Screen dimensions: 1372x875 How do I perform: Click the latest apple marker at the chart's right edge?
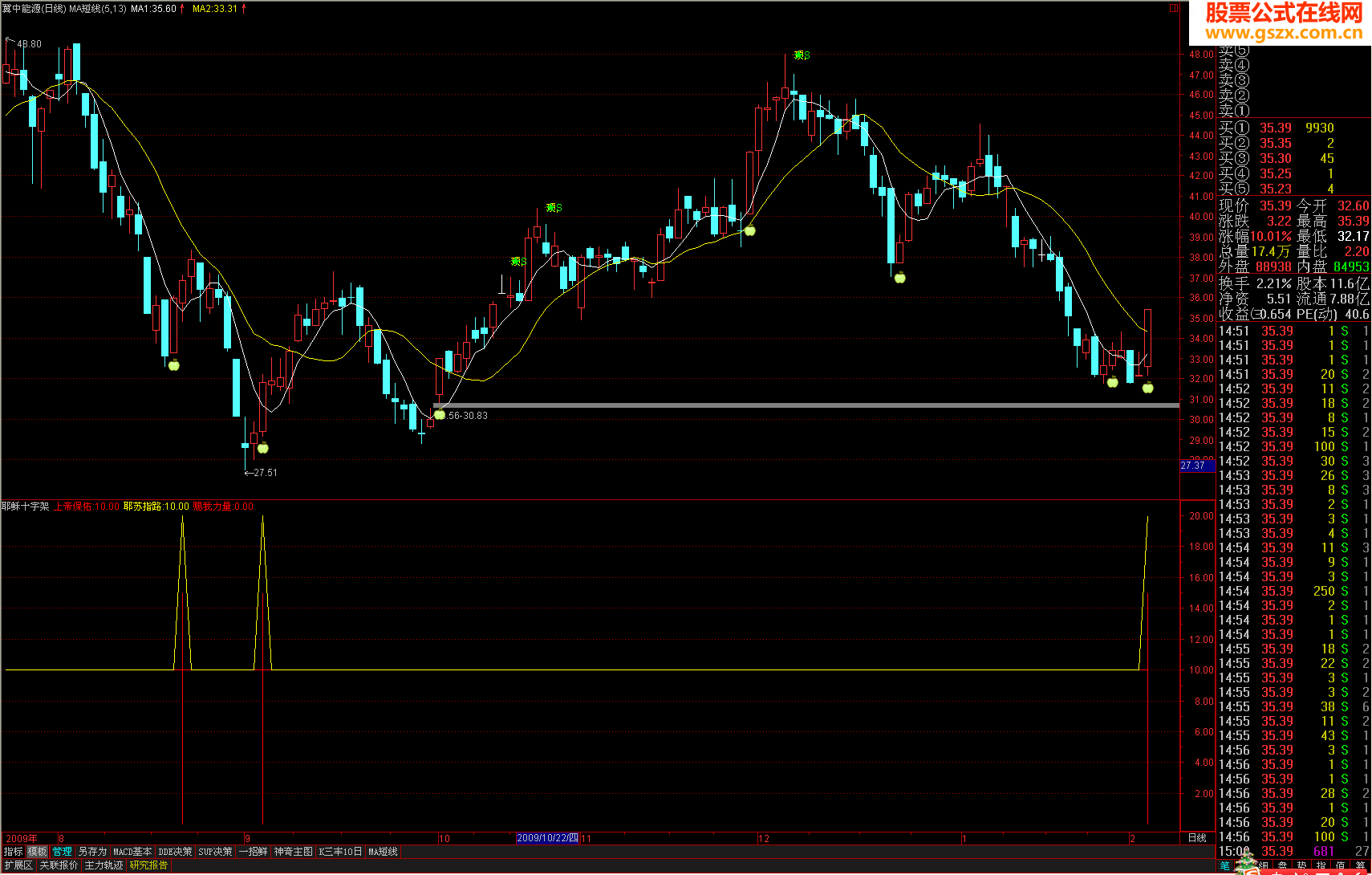coord(1148,388)
